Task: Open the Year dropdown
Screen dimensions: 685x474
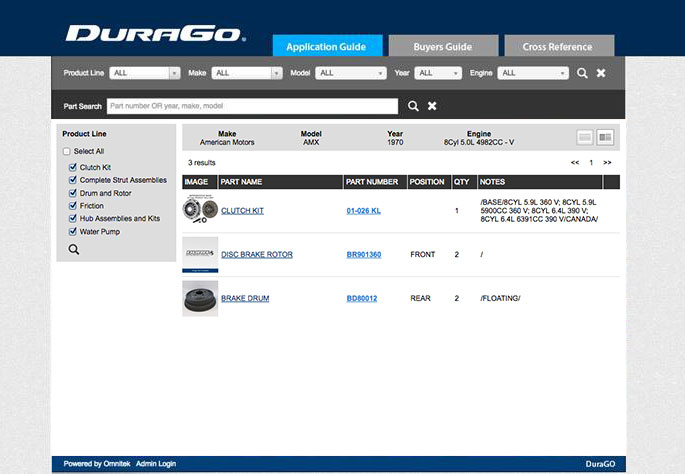Action: pyautogui.click(x=438, y=73)
